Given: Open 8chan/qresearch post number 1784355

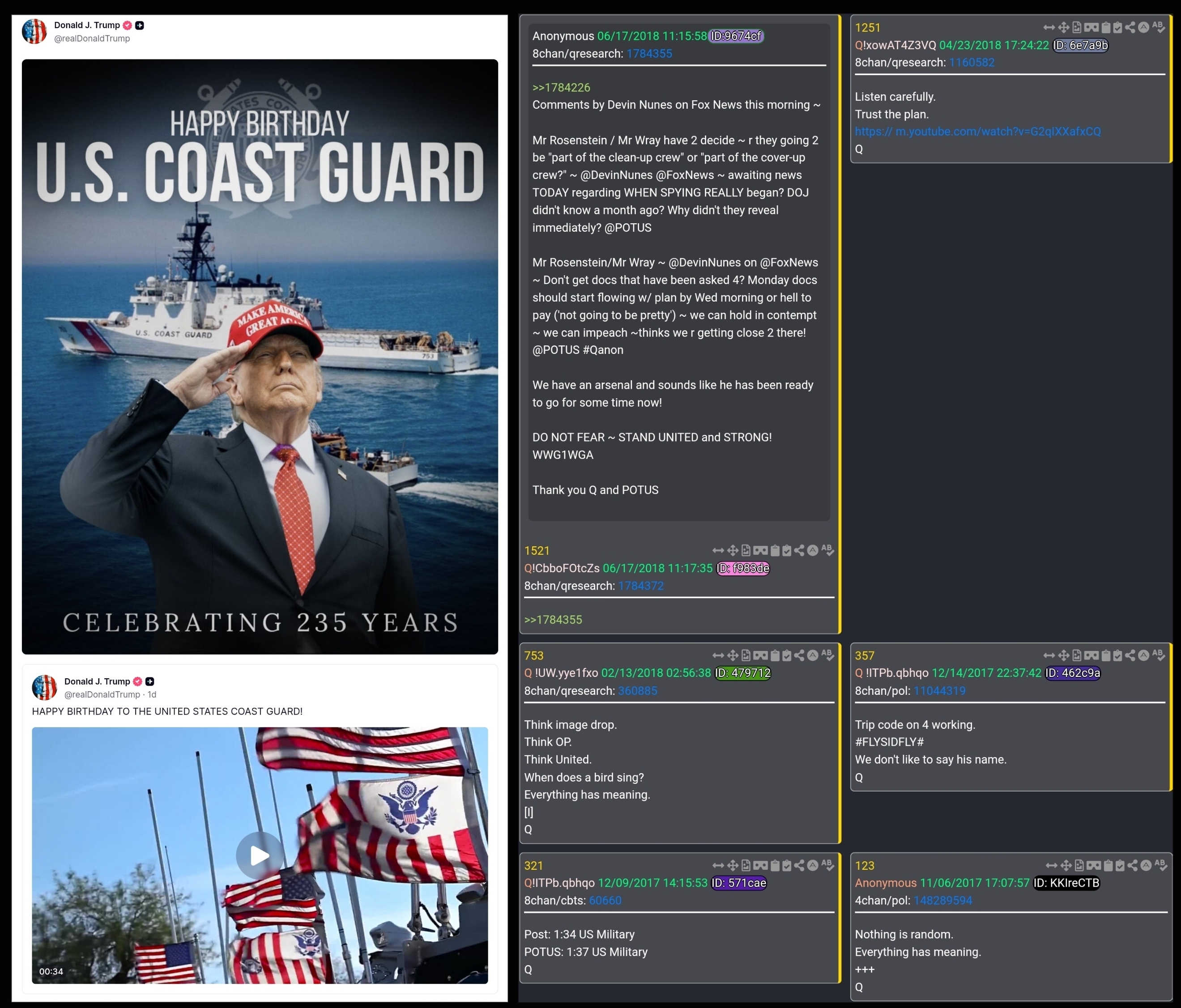Looking at the screenshot, I should [649, 54].
